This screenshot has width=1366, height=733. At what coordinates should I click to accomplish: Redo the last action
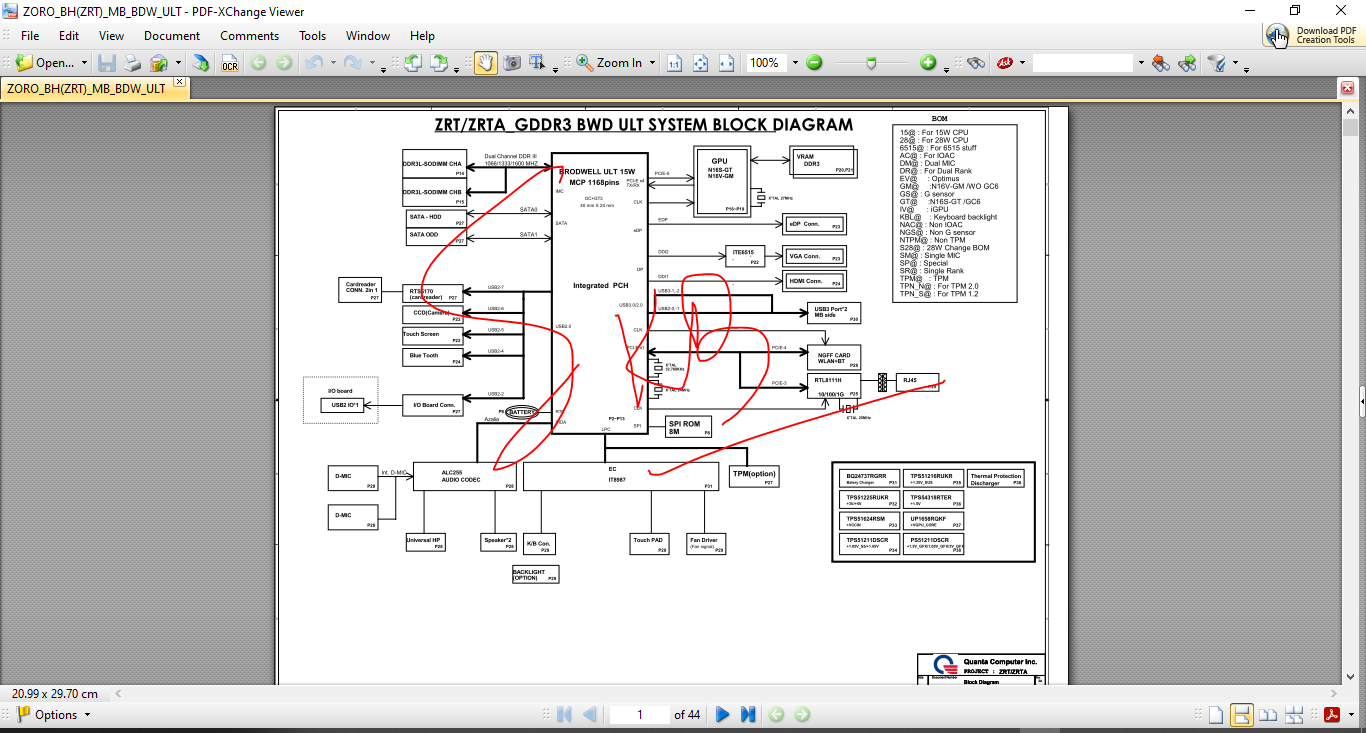[x=352, y=63]
